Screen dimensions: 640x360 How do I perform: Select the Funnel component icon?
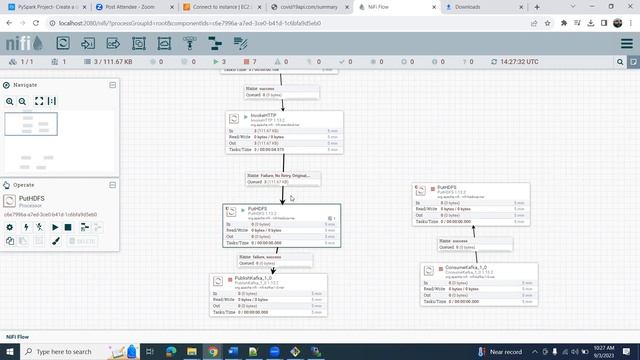(189, 43)
